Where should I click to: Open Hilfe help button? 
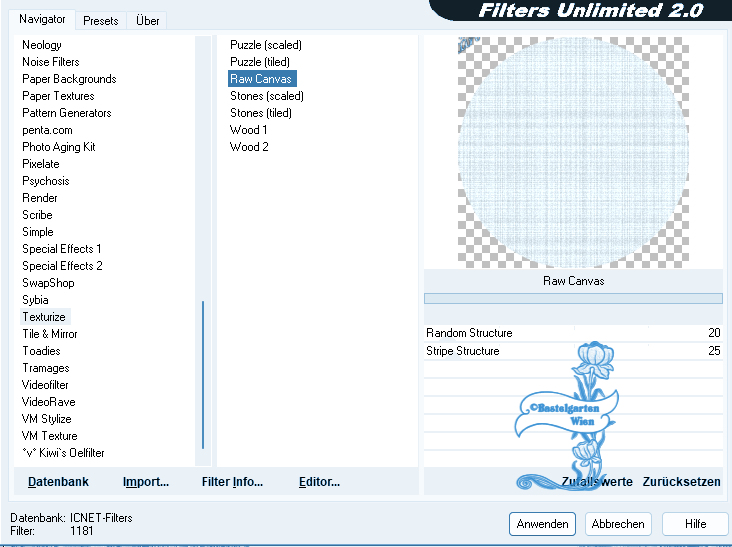(695, 524)
